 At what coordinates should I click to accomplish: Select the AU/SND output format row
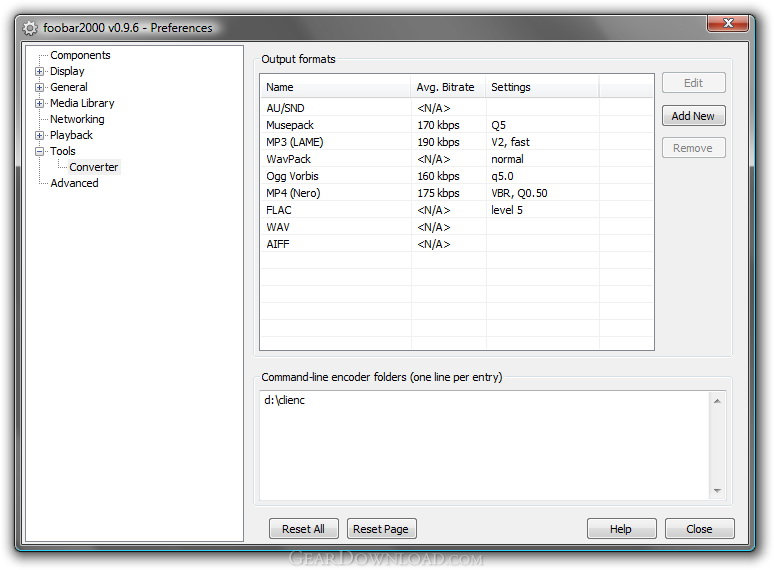coord(457,108)
